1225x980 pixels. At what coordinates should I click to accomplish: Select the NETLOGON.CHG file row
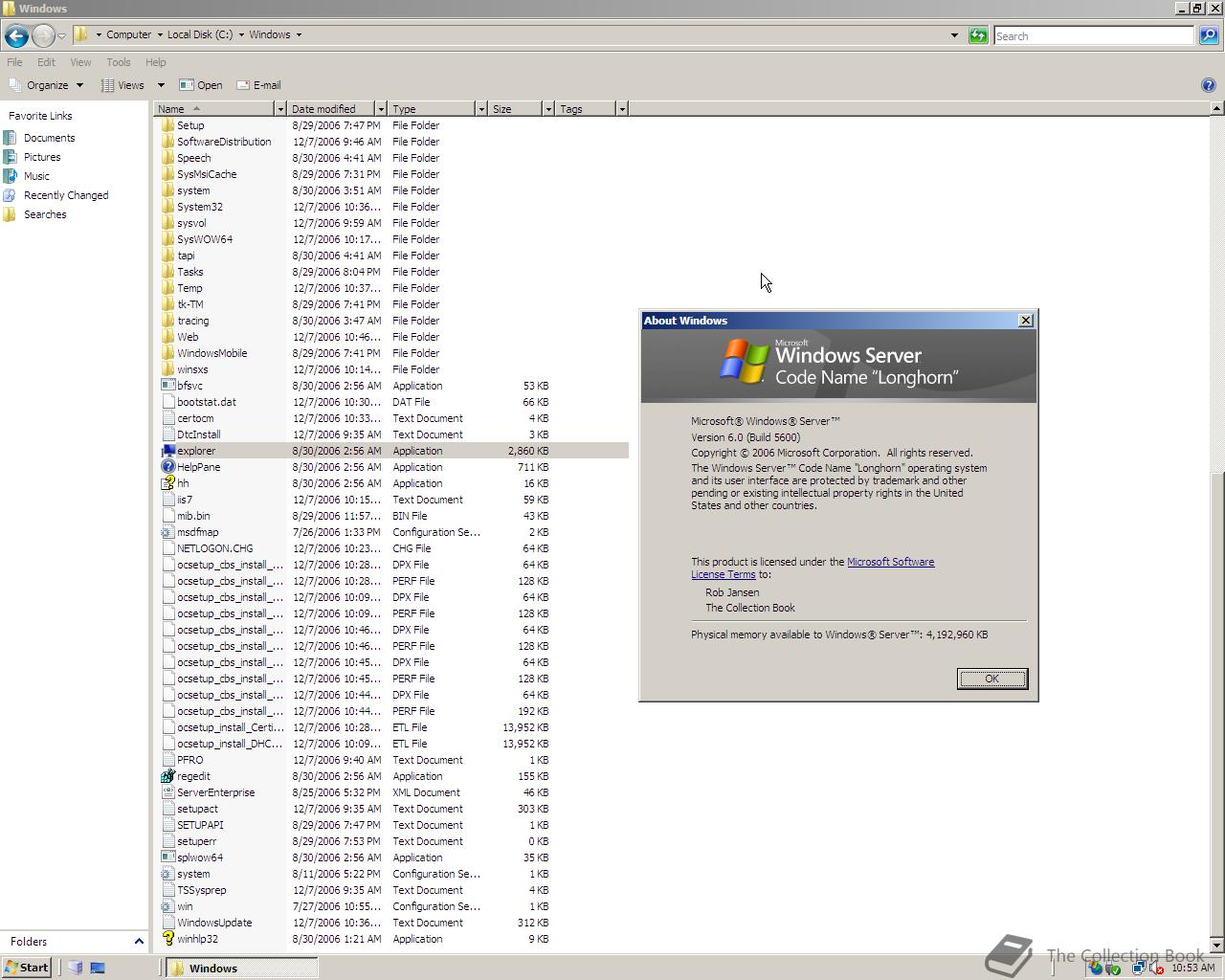pyautogui.click(x=393, y=548)
